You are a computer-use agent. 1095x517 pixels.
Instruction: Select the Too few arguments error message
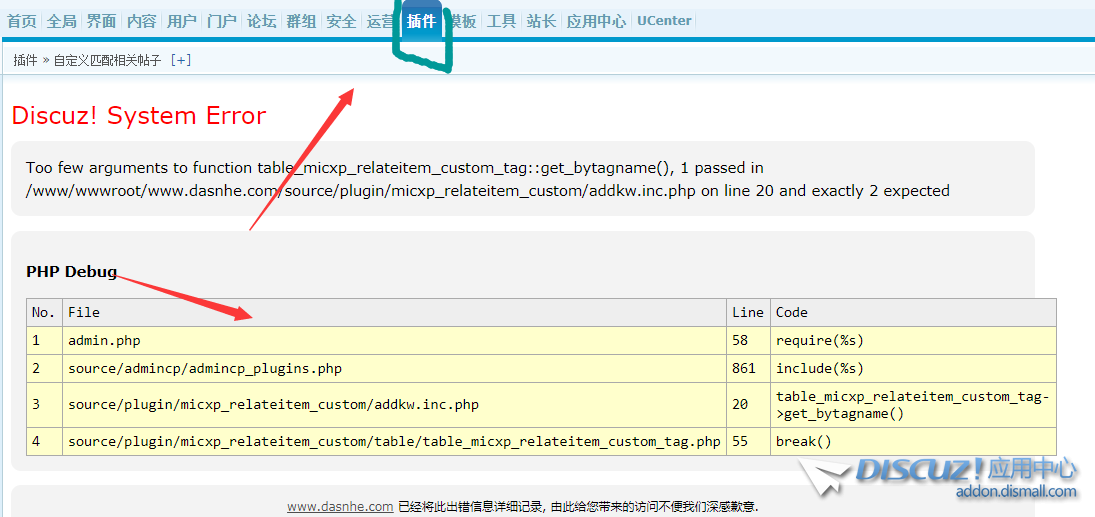point(487,179)
